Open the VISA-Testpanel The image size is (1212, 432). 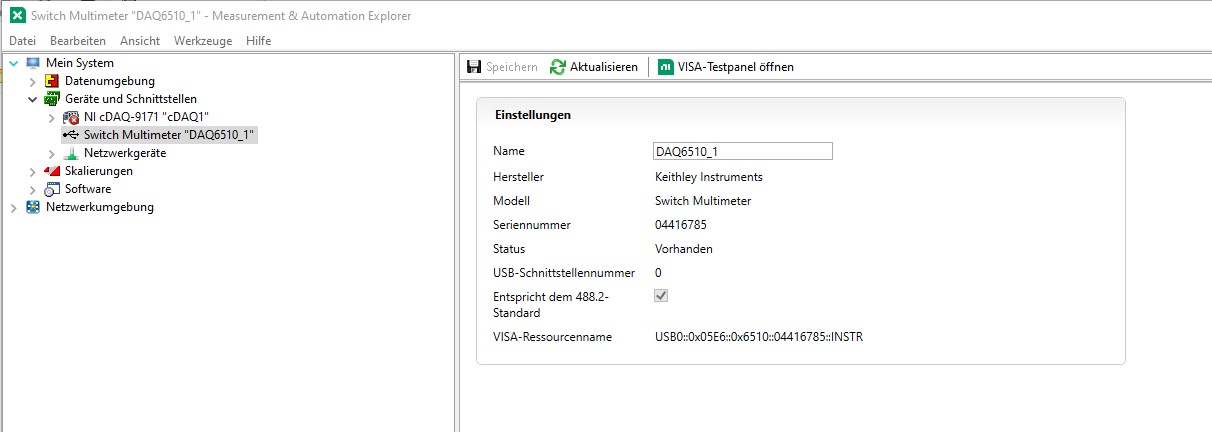click(726, 67)
